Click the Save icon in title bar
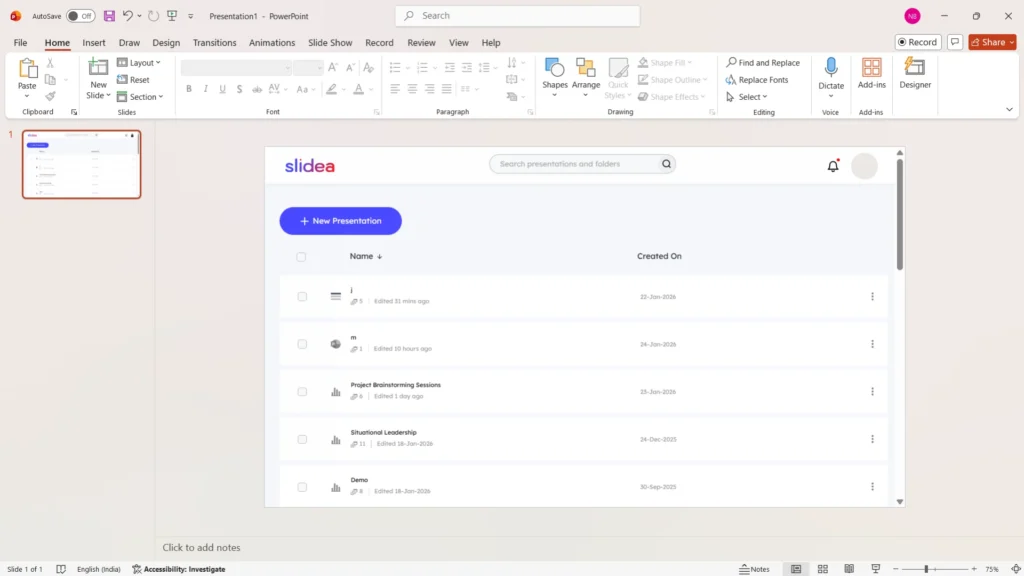The height and width of the screenshot is (576, 1024). pyautogui.click(x=109, y=16)
